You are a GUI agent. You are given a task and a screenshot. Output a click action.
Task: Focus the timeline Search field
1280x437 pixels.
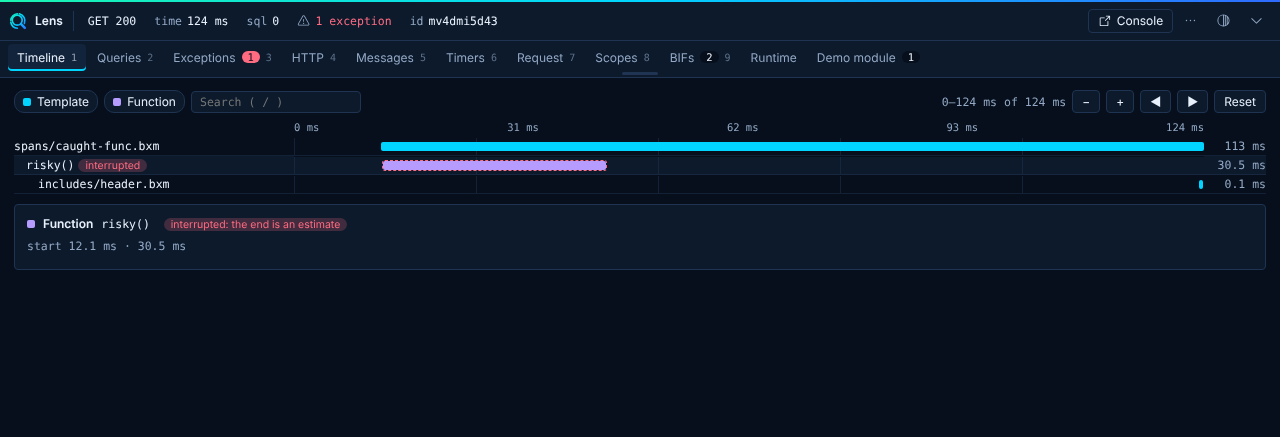[276, 102]
